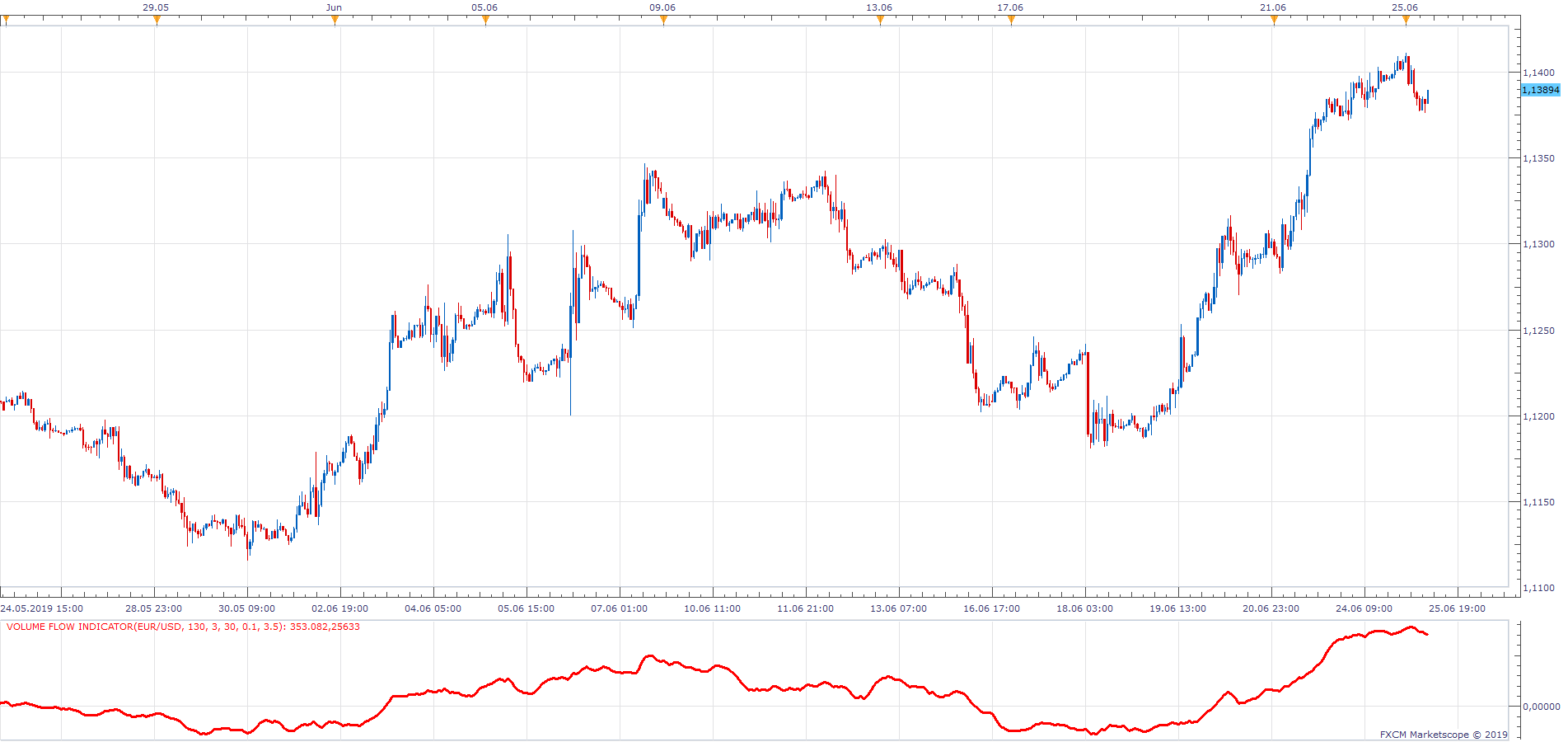This screenshot has height=742, width=1568.
Task: Click the 02.06 19:00 time label
Action: click(339, 608)
